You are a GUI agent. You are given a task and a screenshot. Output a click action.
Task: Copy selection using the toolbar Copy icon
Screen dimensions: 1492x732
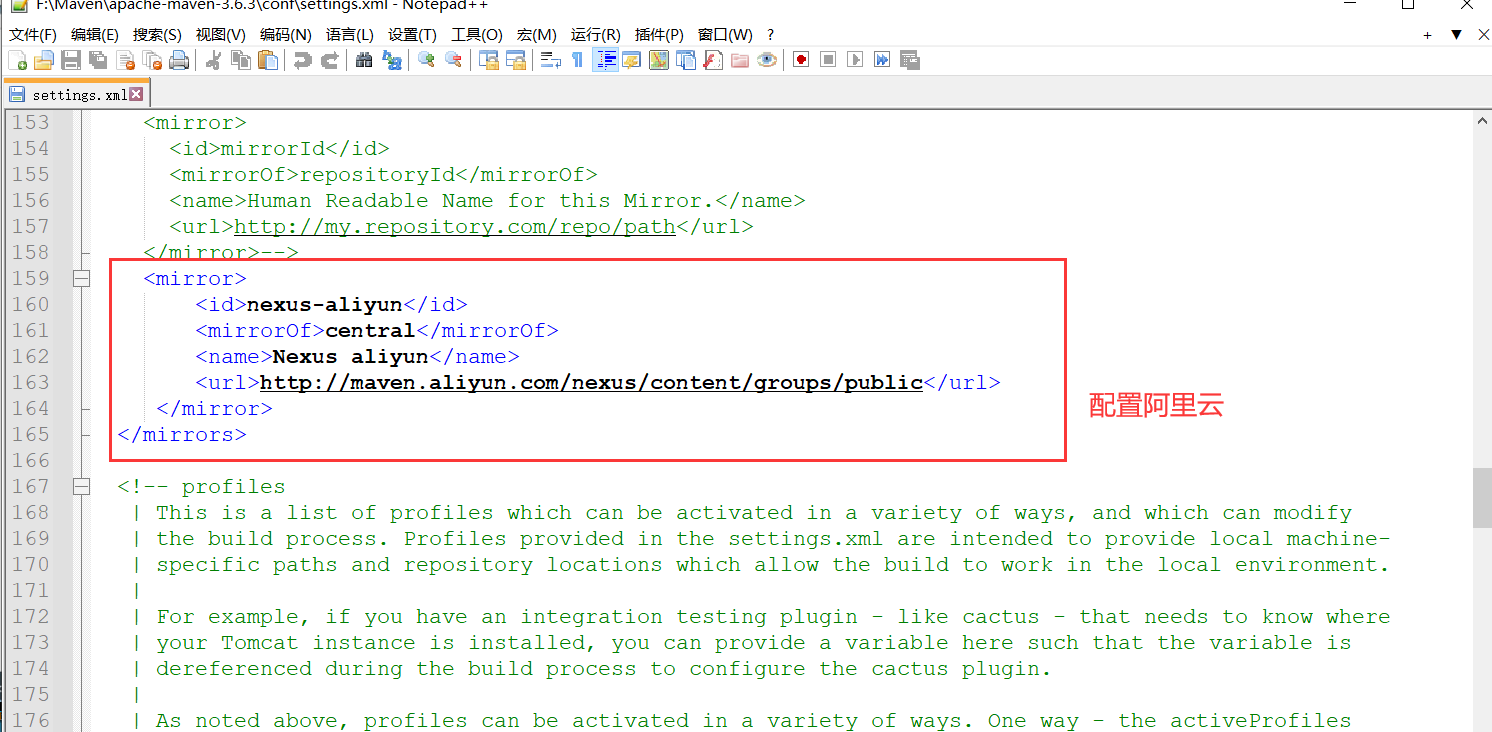tap(240, 61)
